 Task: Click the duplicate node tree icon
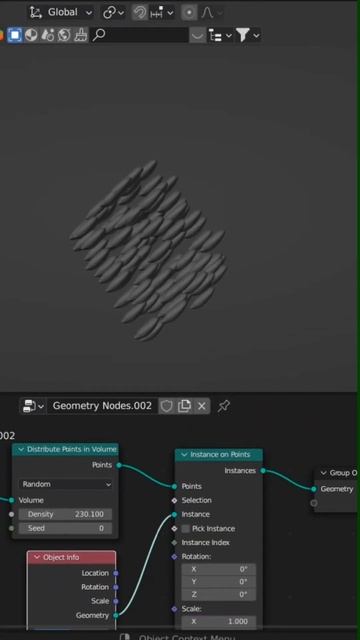[x=184, y=406]
